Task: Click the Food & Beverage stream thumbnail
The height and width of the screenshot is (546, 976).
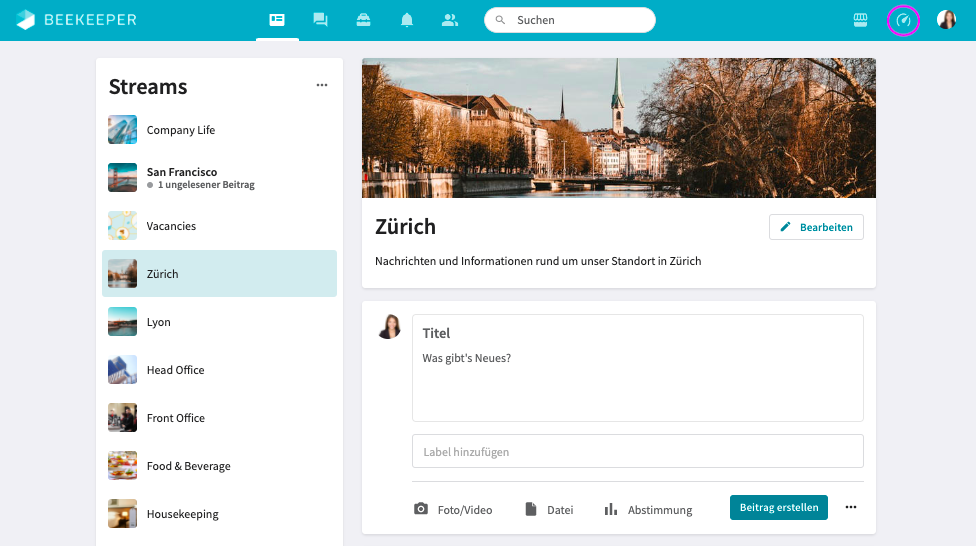Action: [x=122, y=466]
